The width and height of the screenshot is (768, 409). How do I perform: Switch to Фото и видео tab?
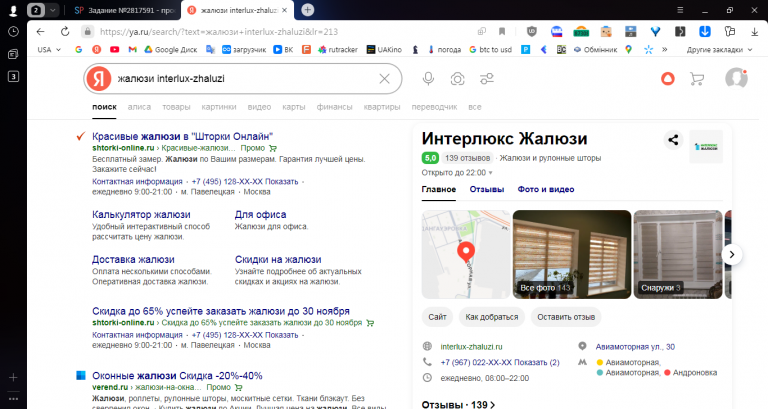coord(546,189)
